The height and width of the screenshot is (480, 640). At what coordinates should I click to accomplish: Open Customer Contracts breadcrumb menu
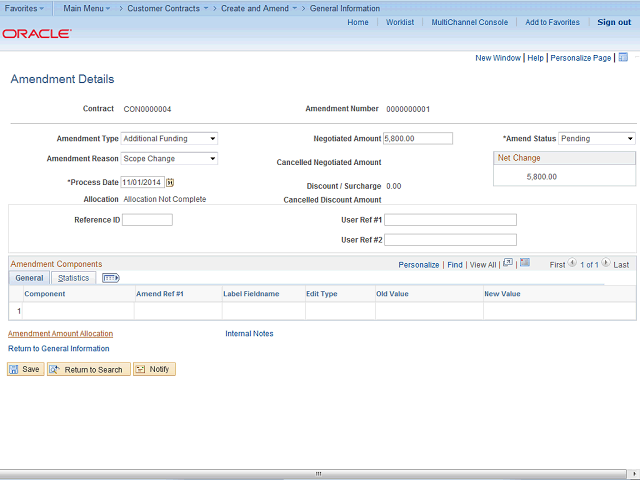[168, 8]
